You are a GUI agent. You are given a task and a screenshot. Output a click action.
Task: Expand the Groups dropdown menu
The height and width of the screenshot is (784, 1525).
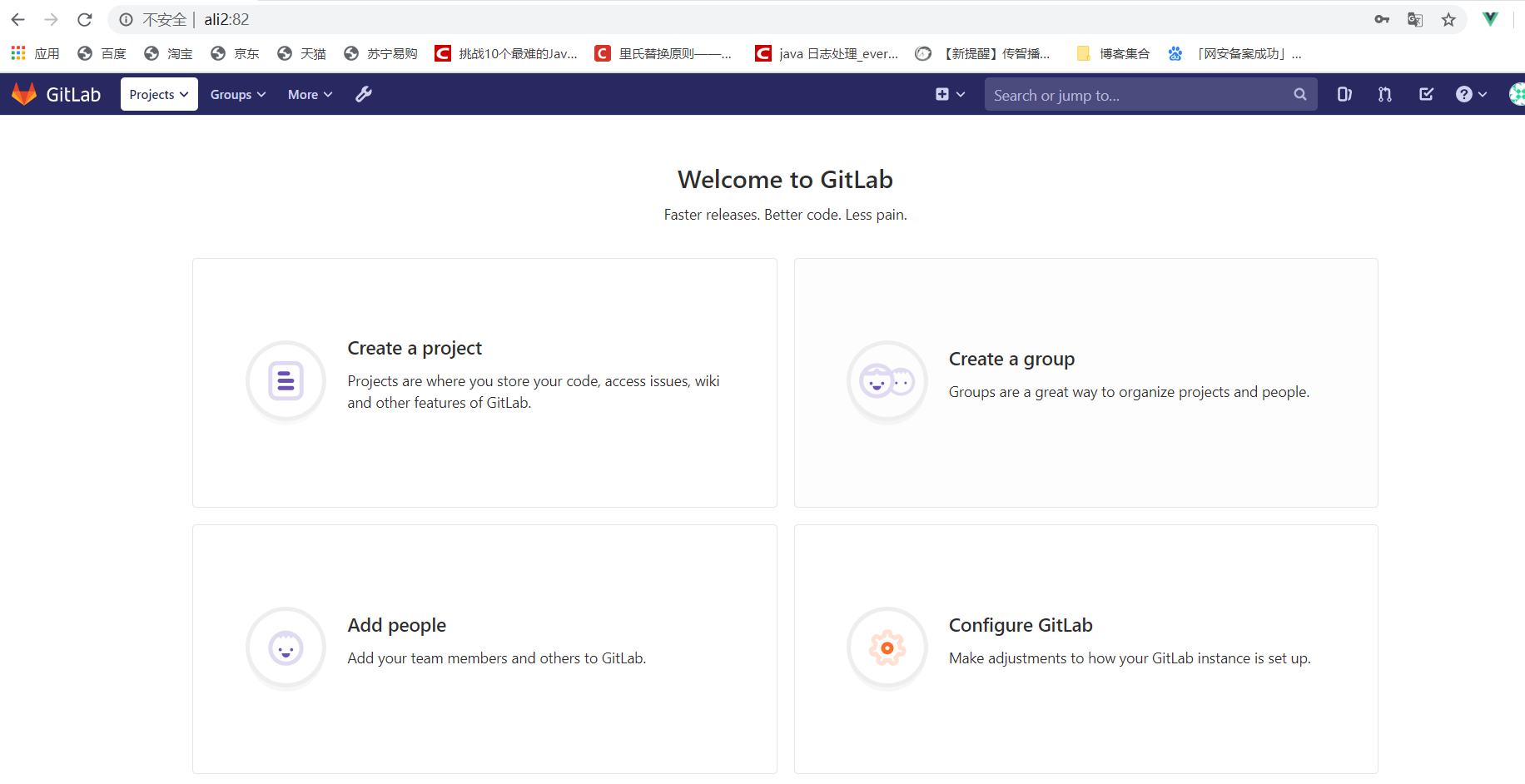pyautogui.click(x=237, y=94)
